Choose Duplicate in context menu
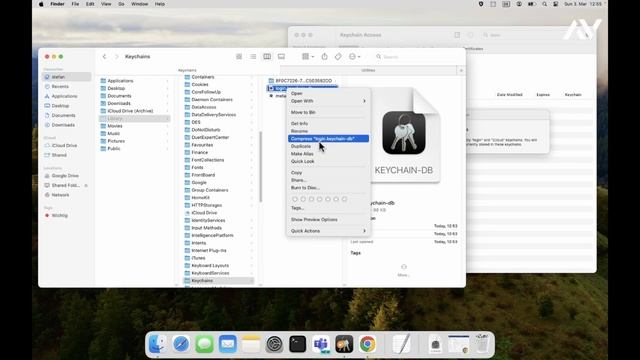Screen dimensions: 640x360 tap(329, 146)
